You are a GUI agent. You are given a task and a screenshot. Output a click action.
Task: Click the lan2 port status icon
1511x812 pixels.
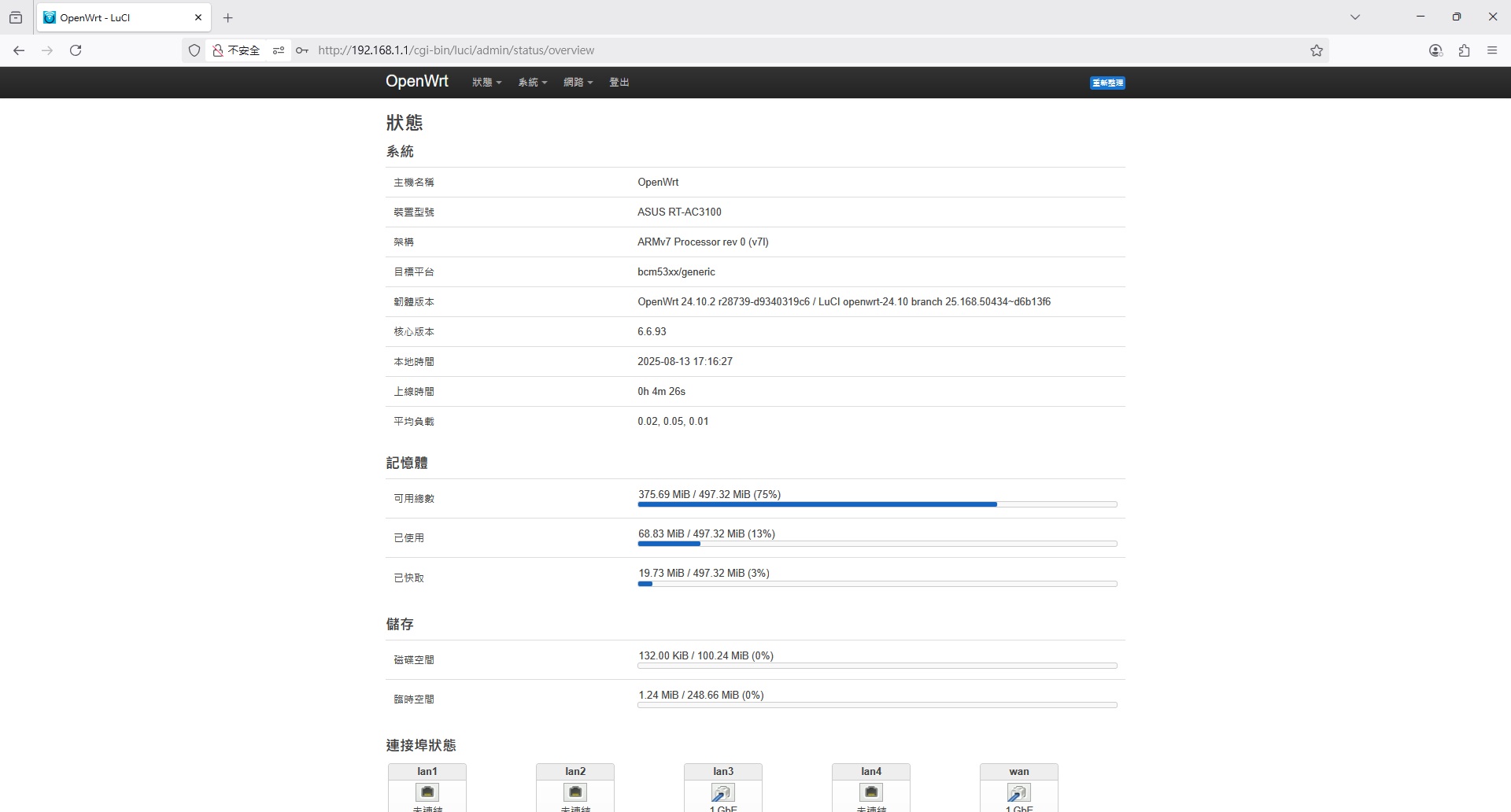(575, 792)
